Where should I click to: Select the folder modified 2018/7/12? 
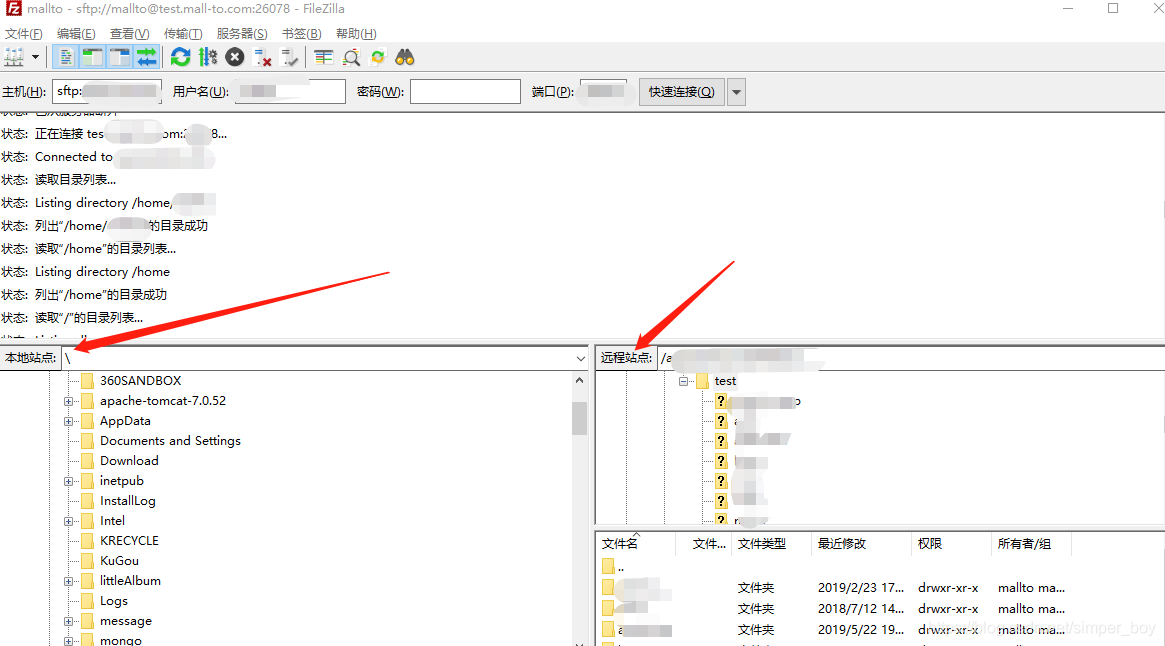click(832, 609)
